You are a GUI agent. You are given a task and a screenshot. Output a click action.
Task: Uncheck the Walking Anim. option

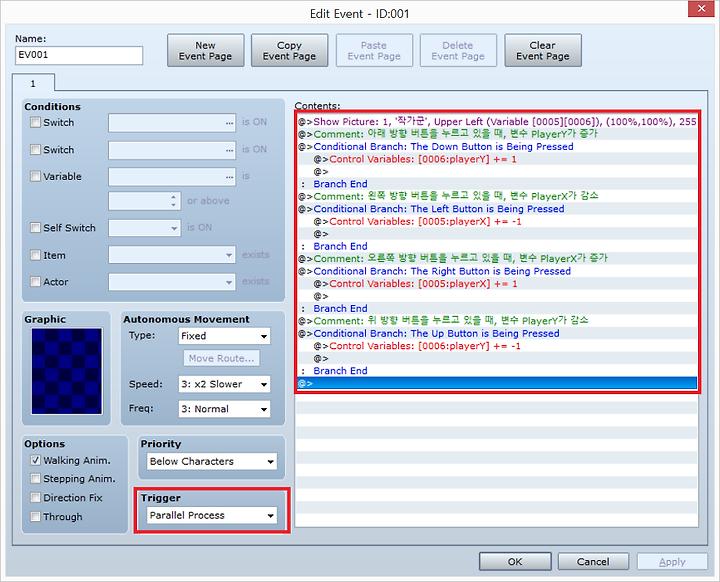(x=35, y=460)
